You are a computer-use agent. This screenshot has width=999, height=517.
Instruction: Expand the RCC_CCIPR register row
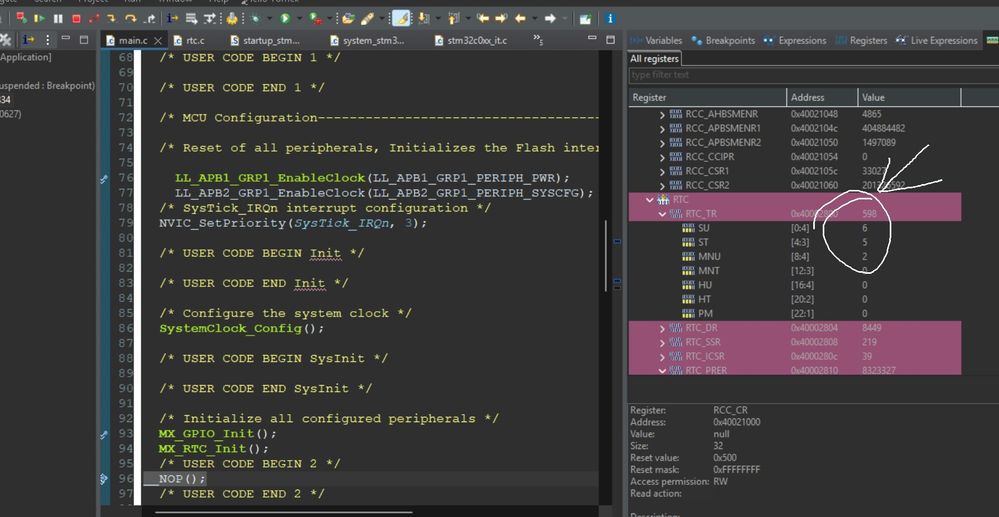pyautogui.click(x=663, y=157)
